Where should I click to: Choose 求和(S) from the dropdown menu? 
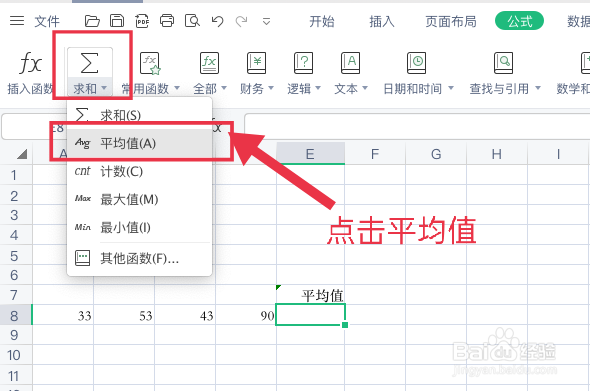click(139, 115)
